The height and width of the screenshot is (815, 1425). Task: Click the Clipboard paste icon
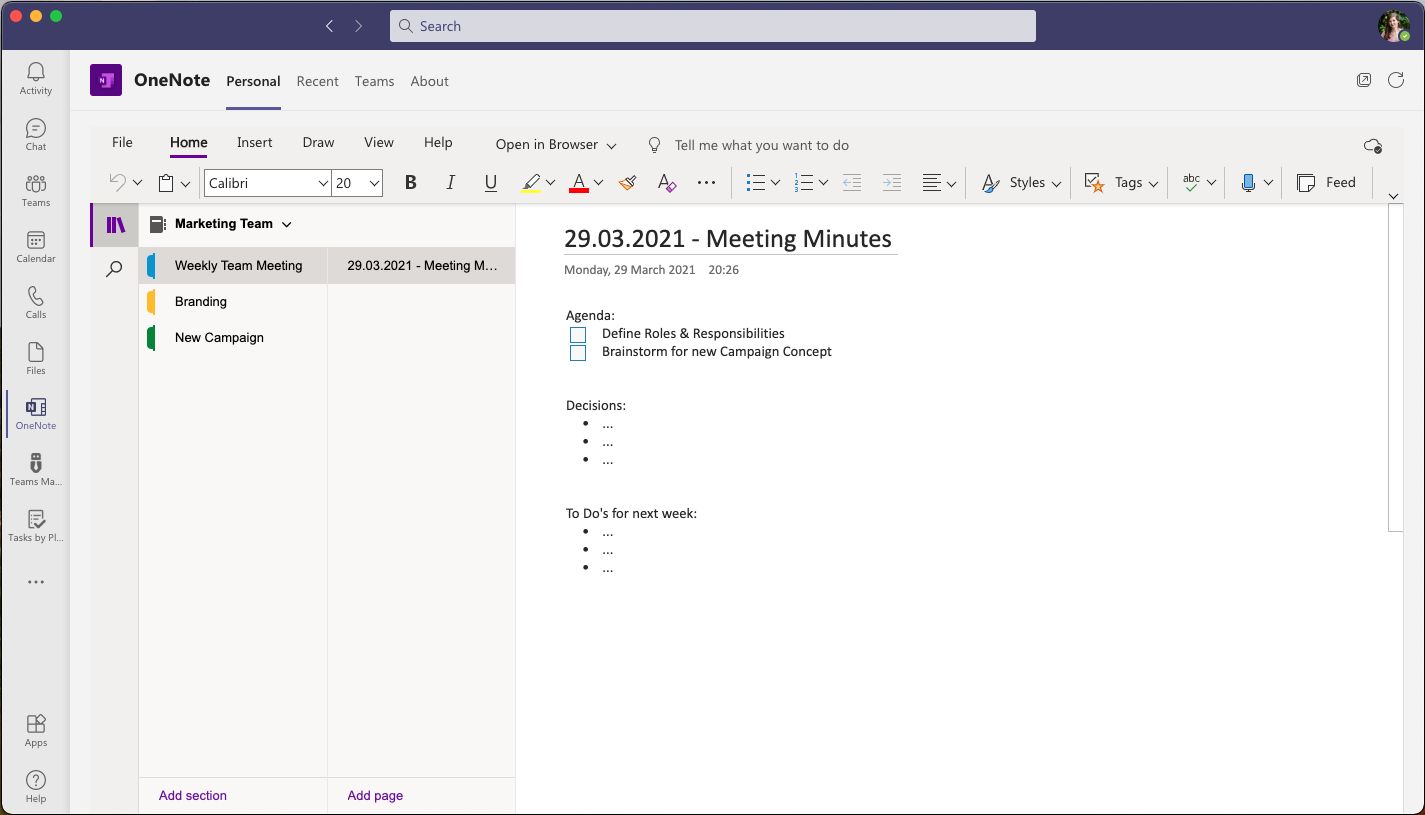(x=166, y=183)
